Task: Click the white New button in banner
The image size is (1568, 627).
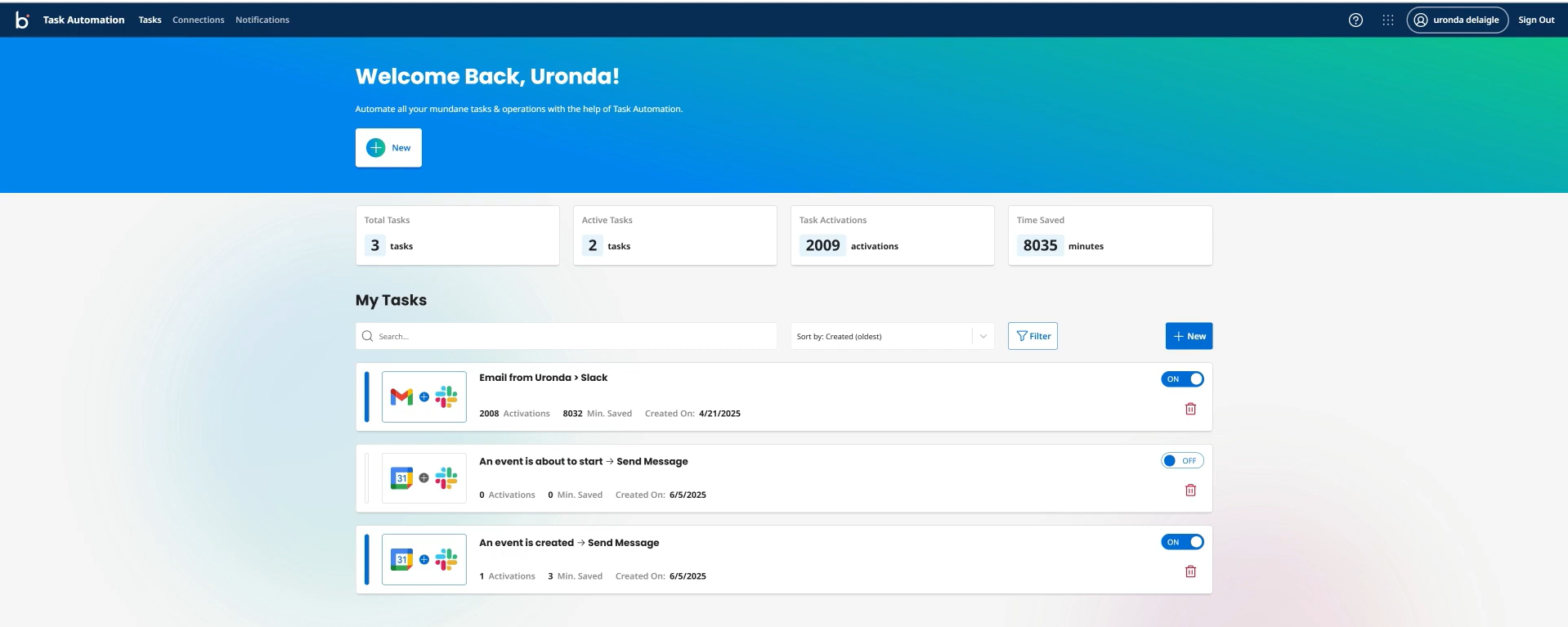Action: (x=388, y=148)
